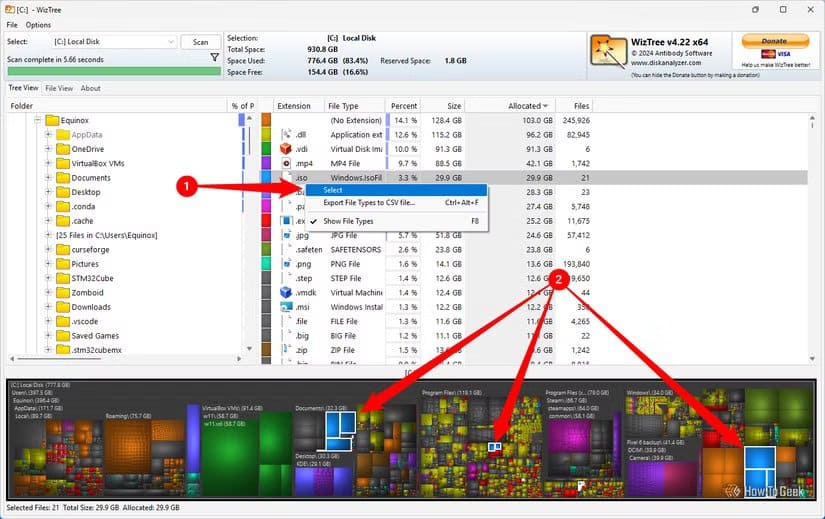Open the File menu

point(12,25)
